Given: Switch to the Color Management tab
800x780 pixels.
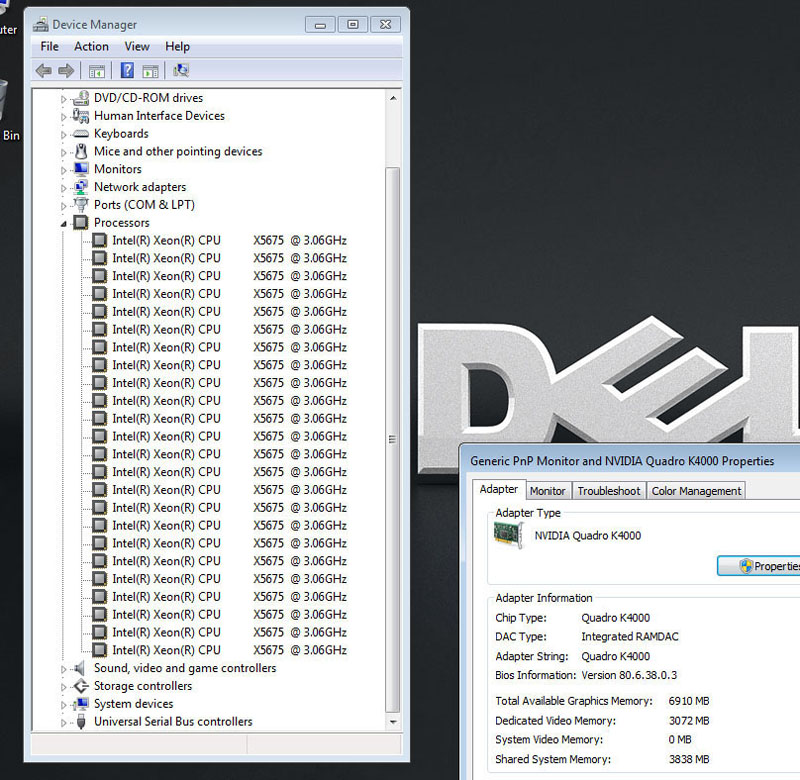Looking at the screenshot, I should (x=696, y=491).
